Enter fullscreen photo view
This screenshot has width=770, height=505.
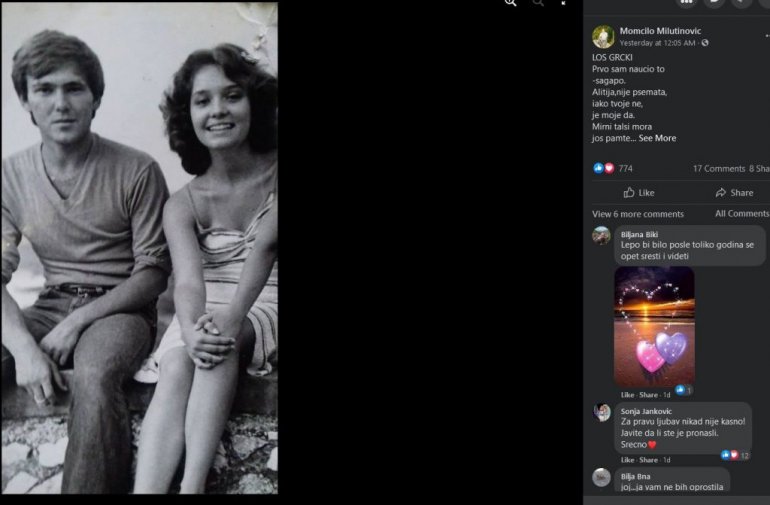(x=564, y=3)
